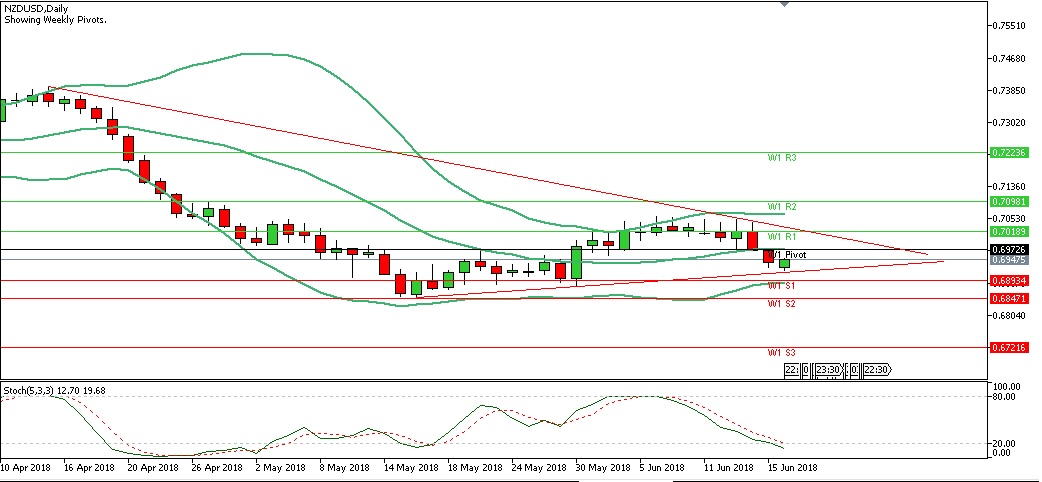This screenshot has width=1042, height=482.
Task: Click the 23:30 event marker on chart
Action: click(827, 370)
